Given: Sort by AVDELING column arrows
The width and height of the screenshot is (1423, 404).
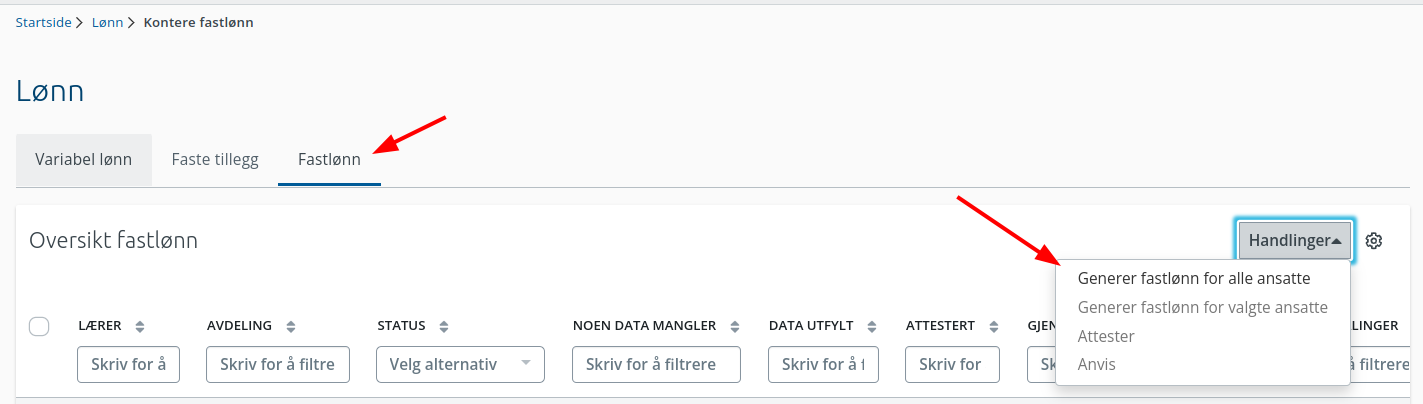Looking at the screenshot, I should point(291,326).
